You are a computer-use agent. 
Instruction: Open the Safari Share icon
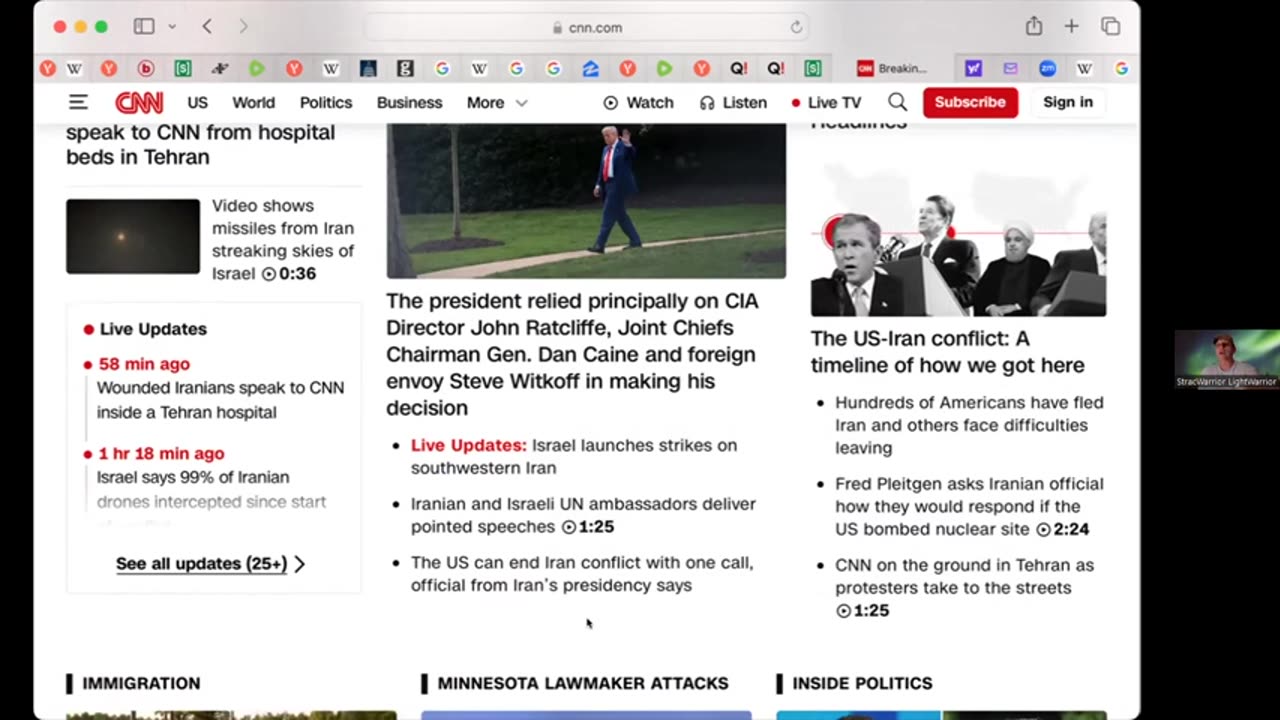pos(1034,27)
